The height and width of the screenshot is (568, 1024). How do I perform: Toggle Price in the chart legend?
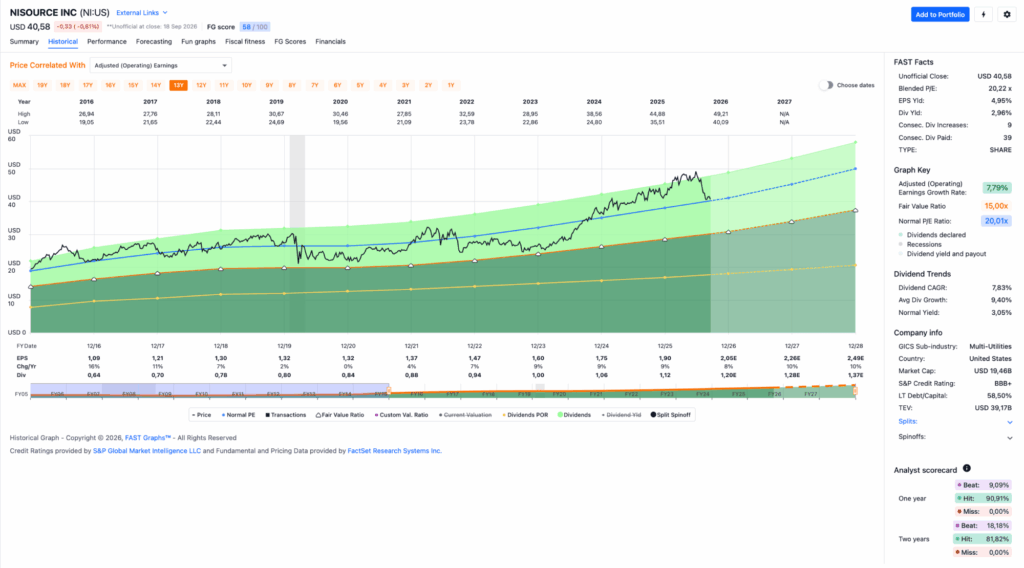[202, 415]
